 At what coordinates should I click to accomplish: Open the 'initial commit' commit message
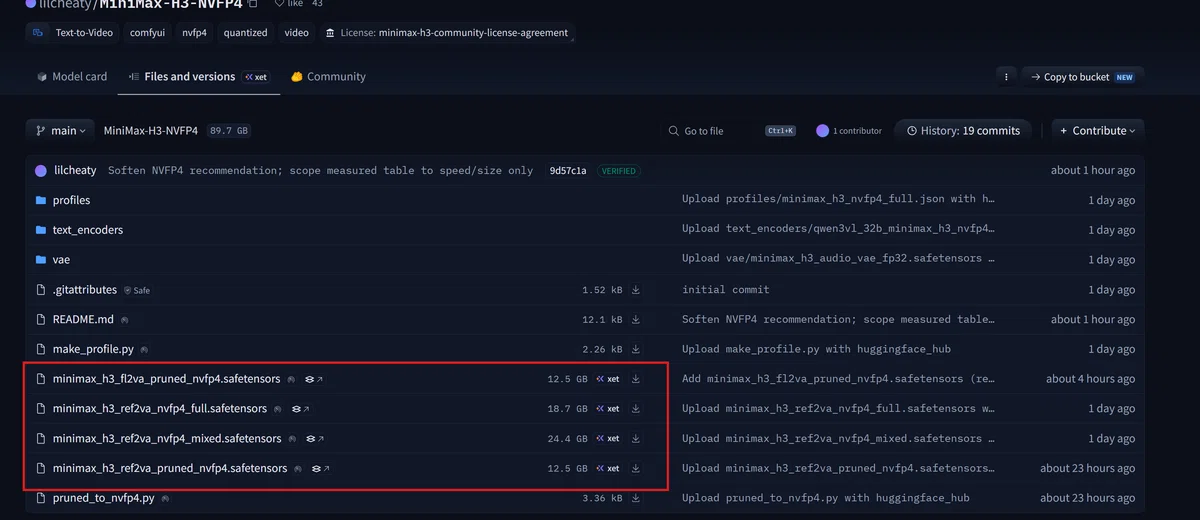coord(726,290)
